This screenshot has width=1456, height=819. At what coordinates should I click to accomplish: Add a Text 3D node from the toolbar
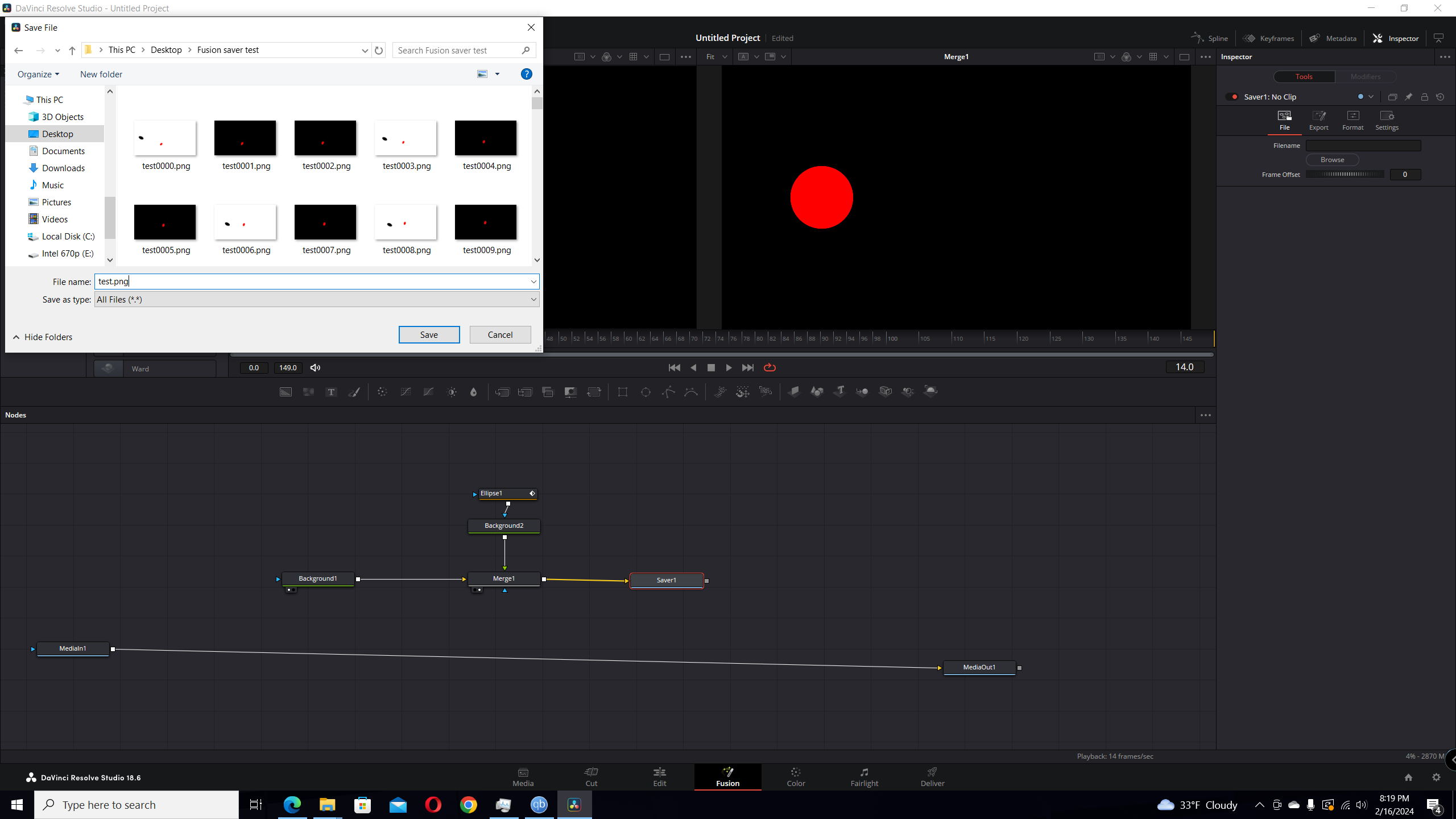pos(839,392)
